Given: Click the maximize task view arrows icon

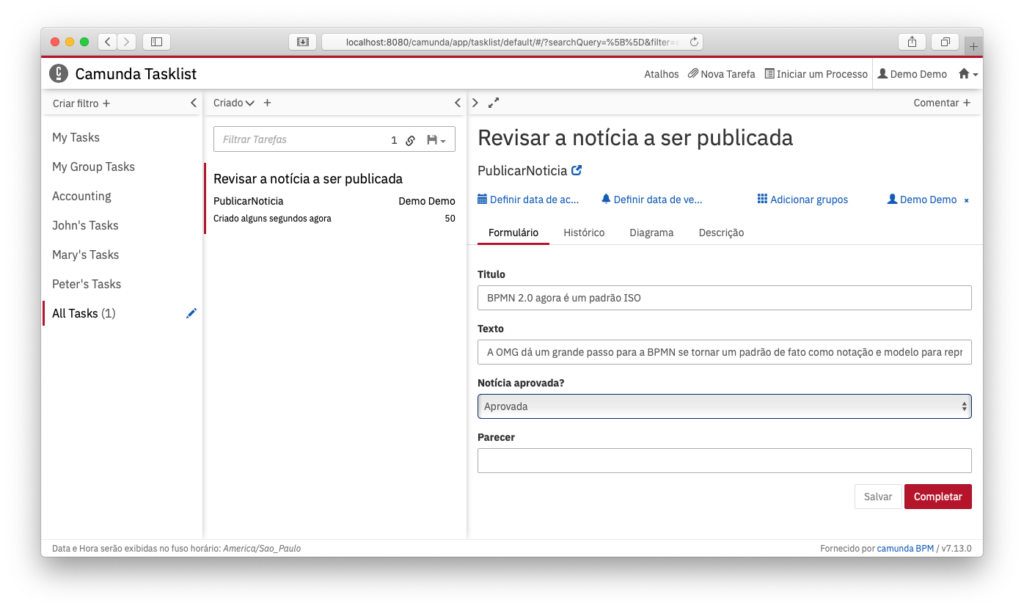Looking at the screenshot, I should click(493, 103).
